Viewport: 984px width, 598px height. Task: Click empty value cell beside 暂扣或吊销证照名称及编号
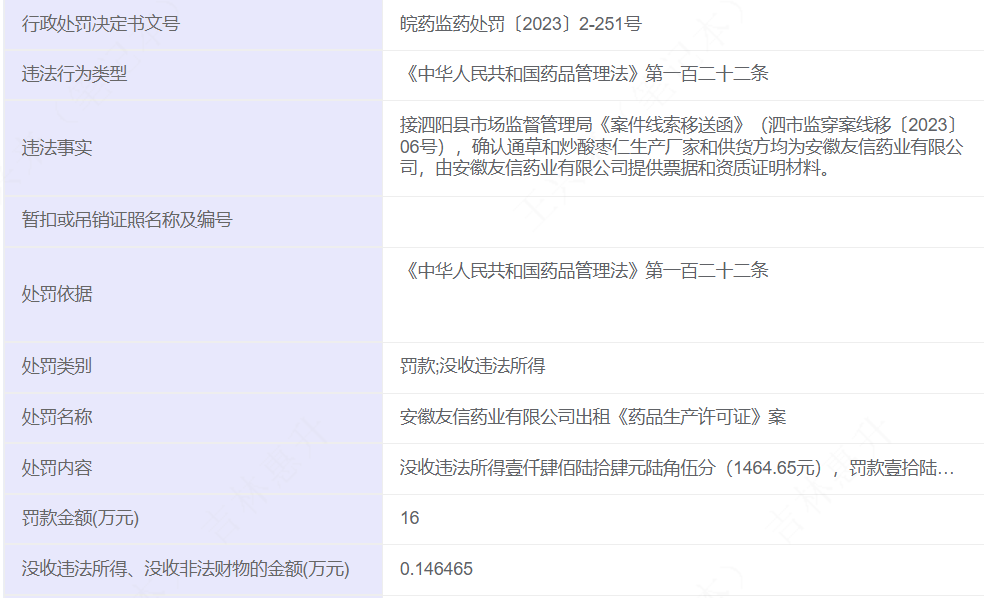point(680,221)
